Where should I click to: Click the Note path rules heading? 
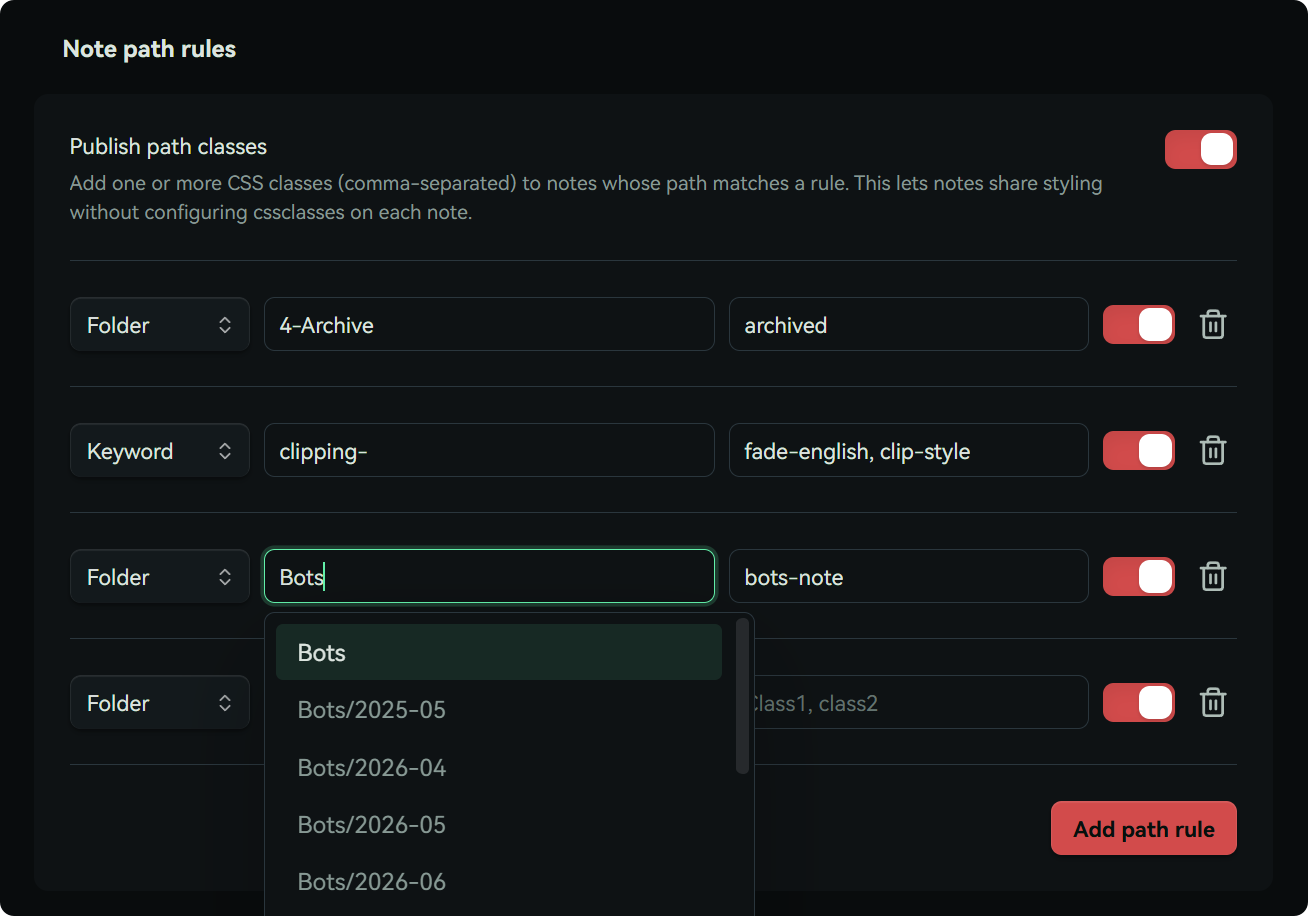pyautogui.click(x=149, y=49)
